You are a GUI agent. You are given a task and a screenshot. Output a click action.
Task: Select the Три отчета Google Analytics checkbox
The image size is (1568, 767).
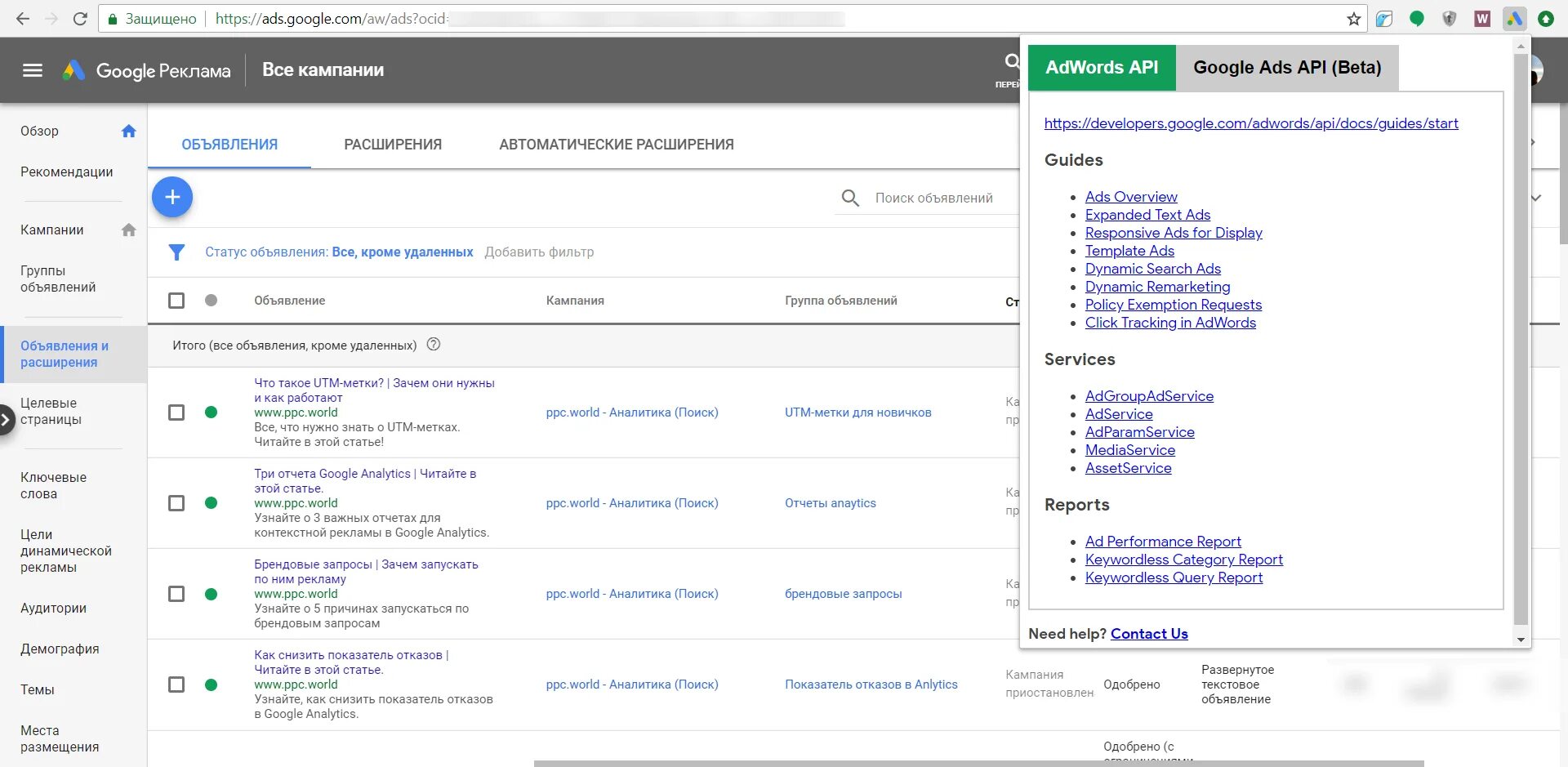pos(176,503)
